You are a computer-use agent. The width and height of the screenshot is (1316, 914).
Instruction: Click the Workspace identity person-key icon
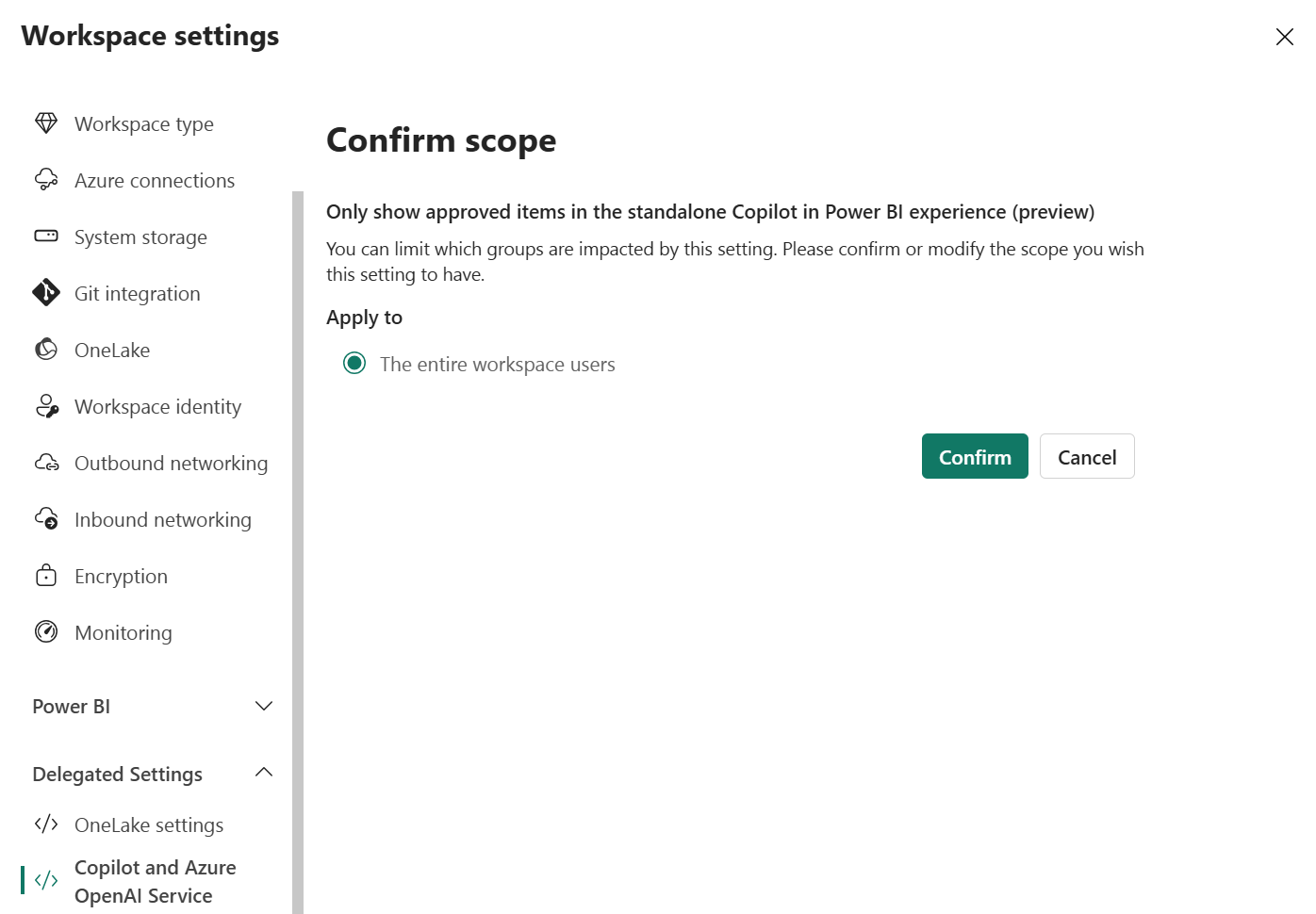[46, 406]
